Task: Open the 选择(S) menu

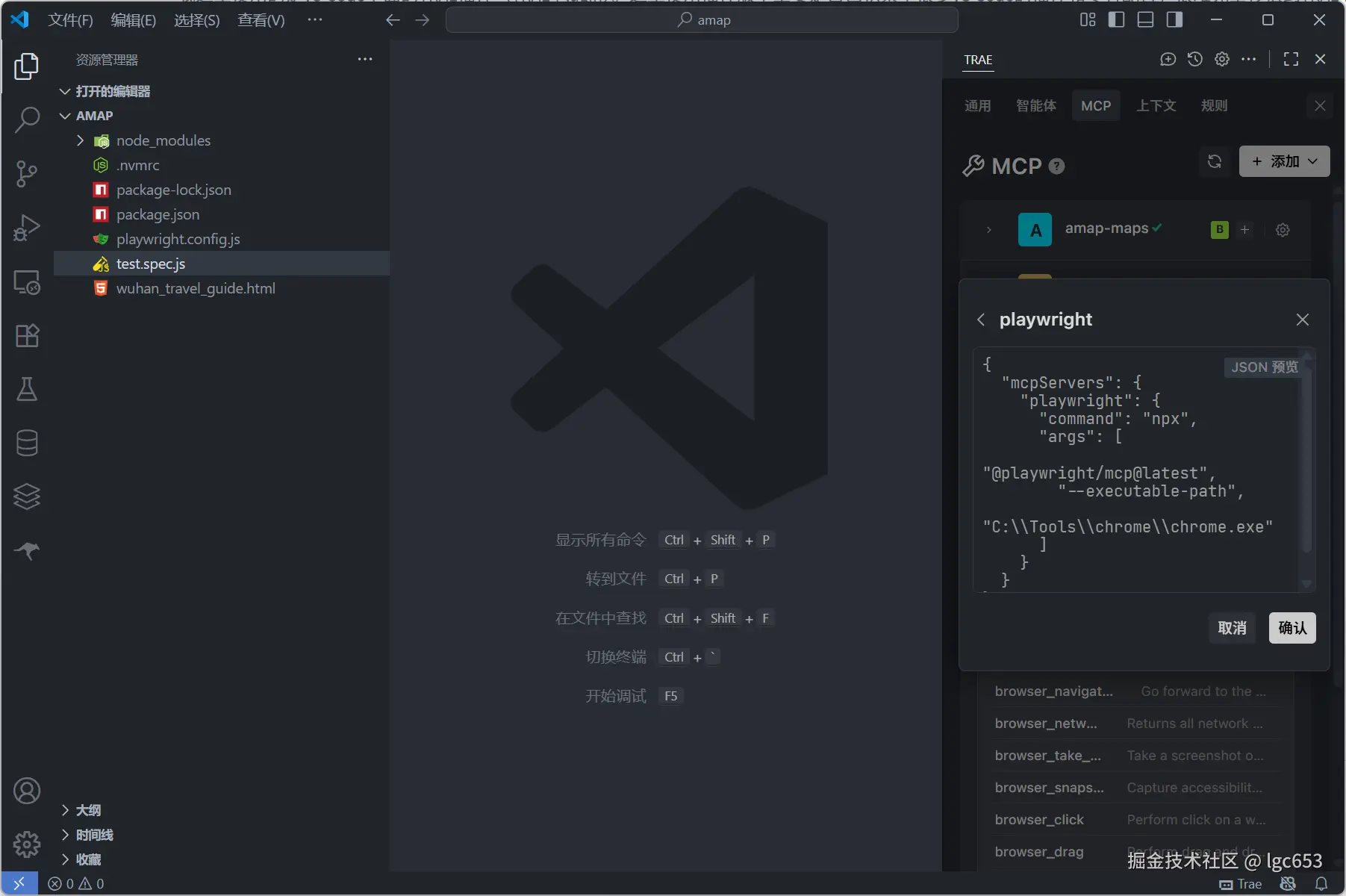Action: (197, 20)
